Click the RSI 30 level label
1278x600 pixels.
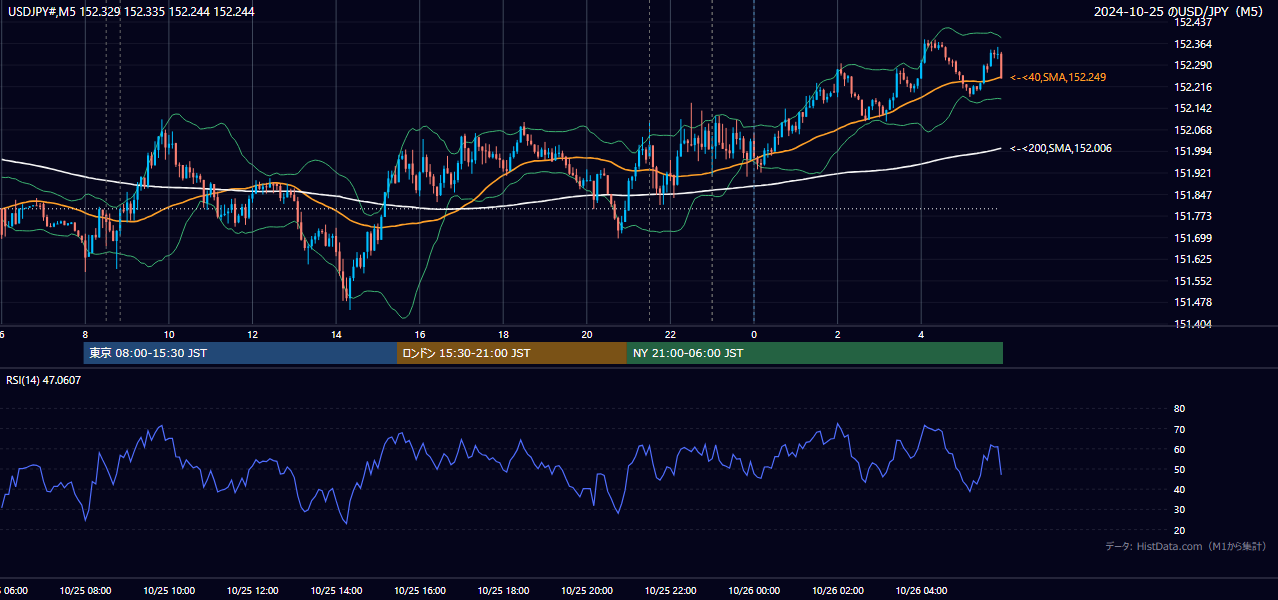[x=1179, y=510]
